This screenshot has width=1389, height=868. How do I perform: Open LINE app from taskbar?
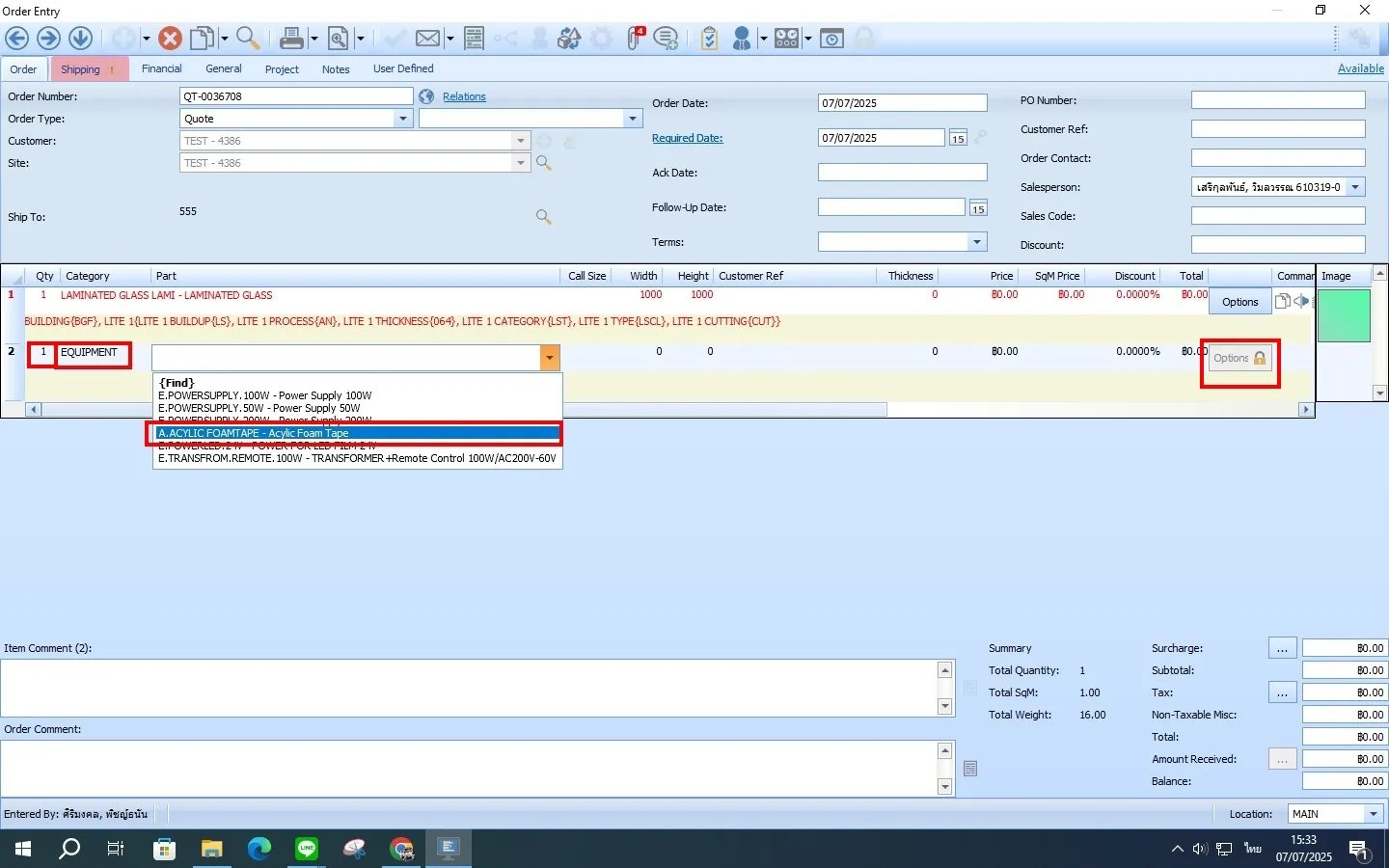pos(307,849)
